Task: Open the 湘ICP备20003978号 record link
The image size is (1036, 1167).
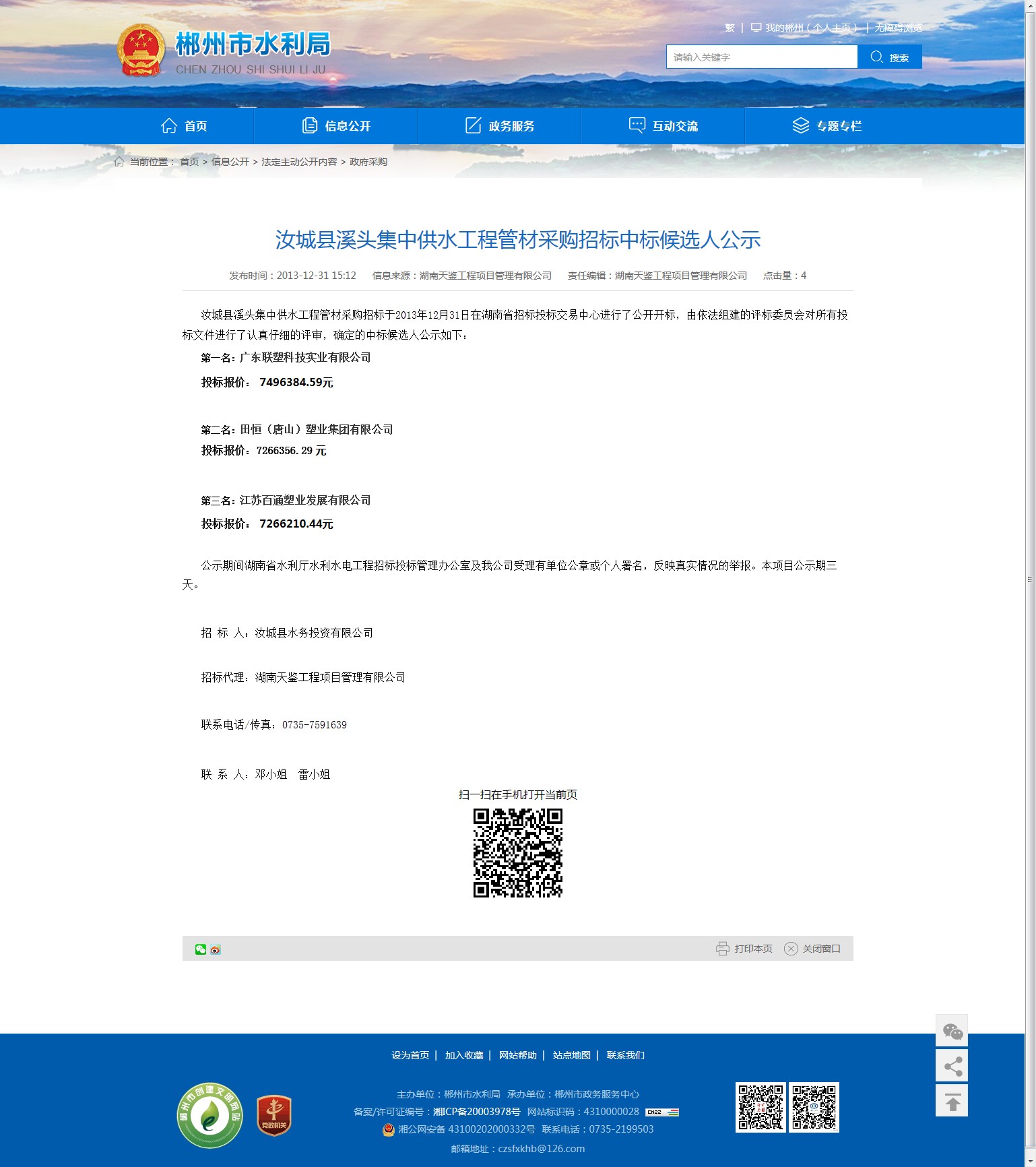Action: pyautogui.click(x=477, y=1112)
